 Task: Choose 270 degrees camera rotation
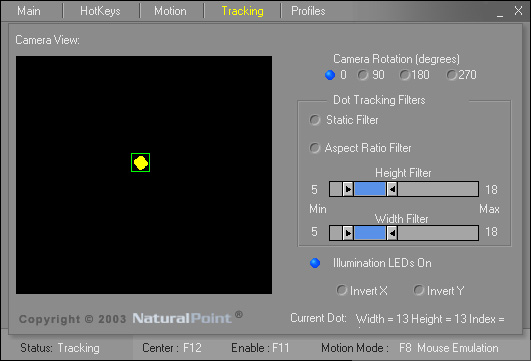point(462,75)
